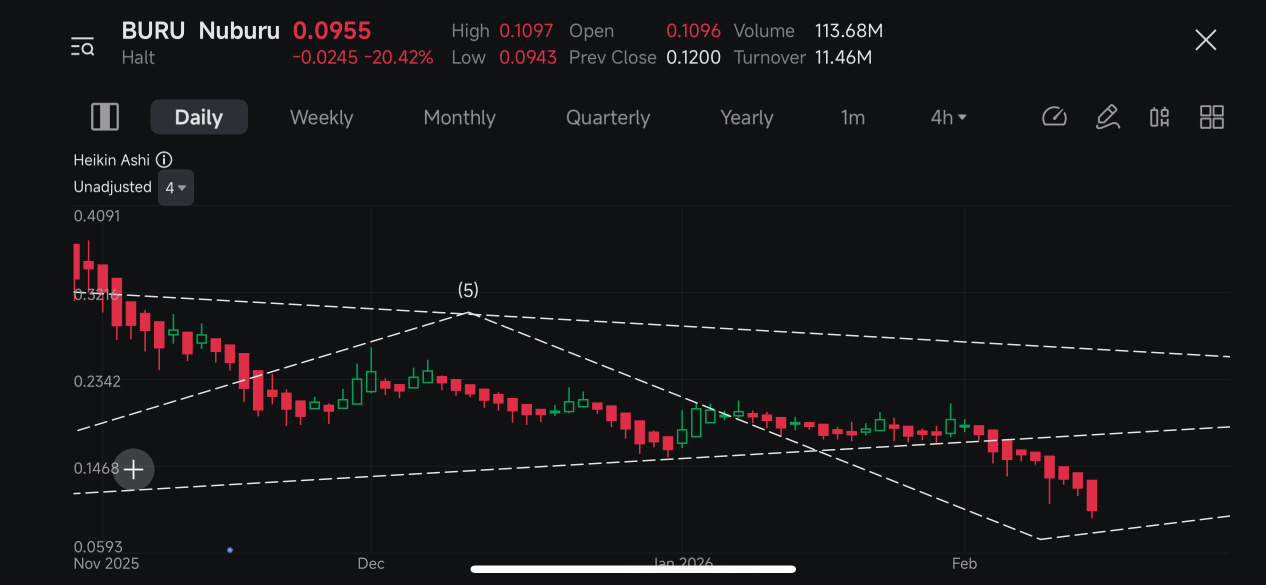Click the current price 0.0955
The width and height of the screenshot is (1266, 585).
coord(332,31)
